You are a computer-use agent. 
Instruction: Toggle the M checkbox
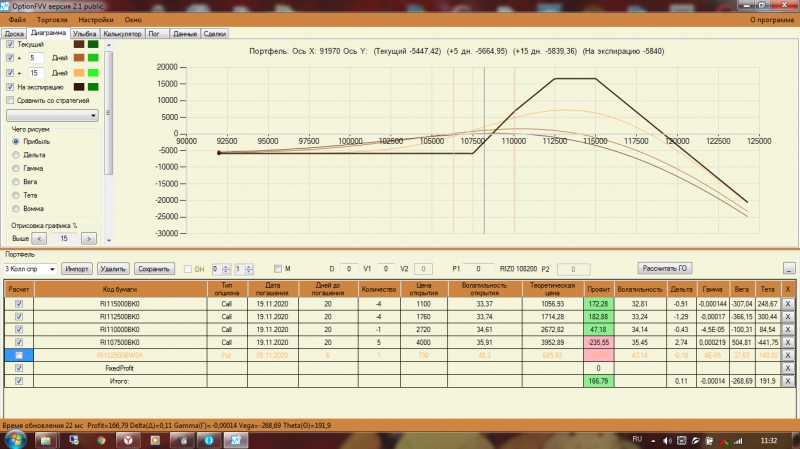tap(278, 268)
